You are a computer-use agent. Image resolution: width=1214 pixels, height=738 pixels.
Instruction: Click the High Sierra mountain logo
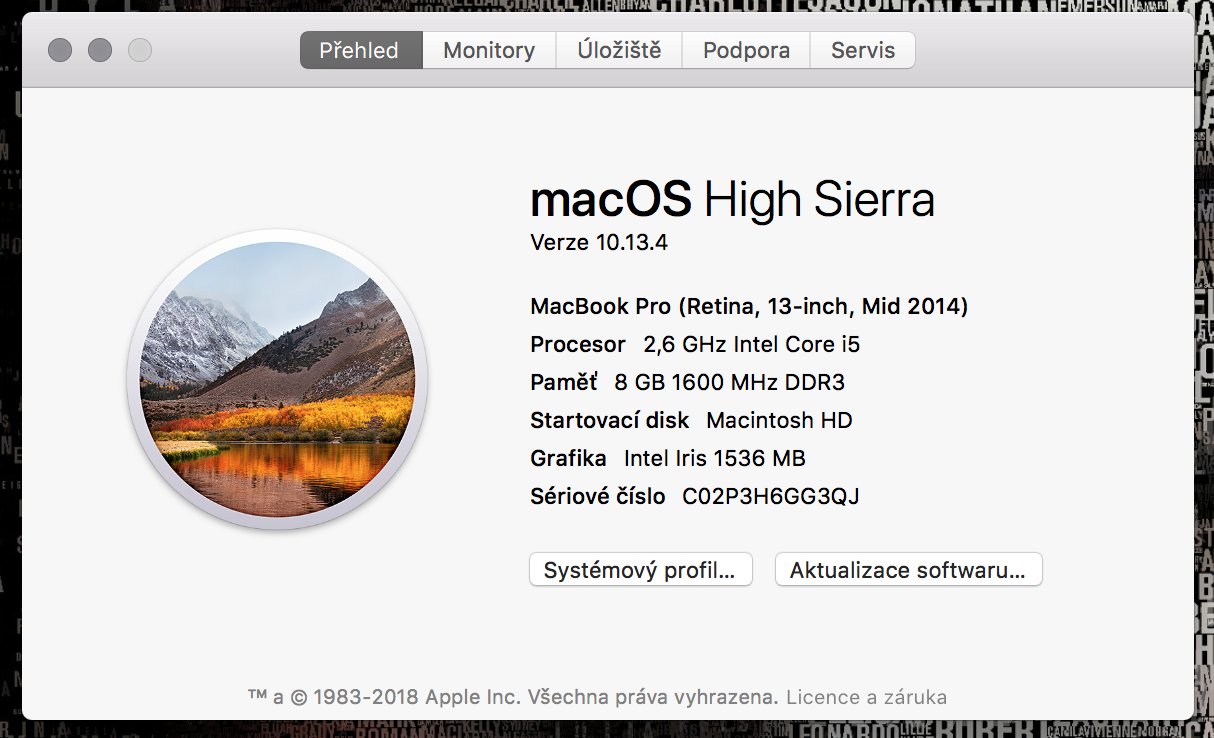(277, 380)
